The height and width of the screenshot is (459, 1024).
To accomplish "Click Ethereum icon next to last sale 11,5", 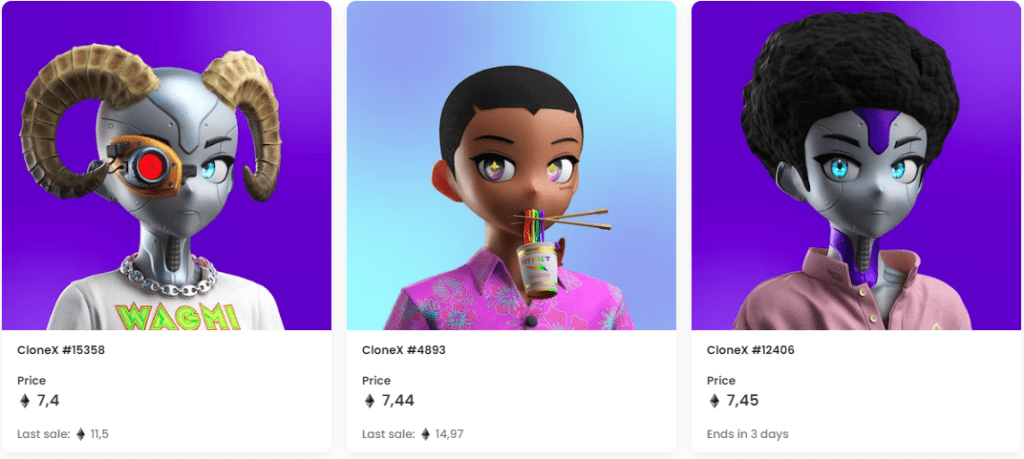I will [x=81, y=434].
